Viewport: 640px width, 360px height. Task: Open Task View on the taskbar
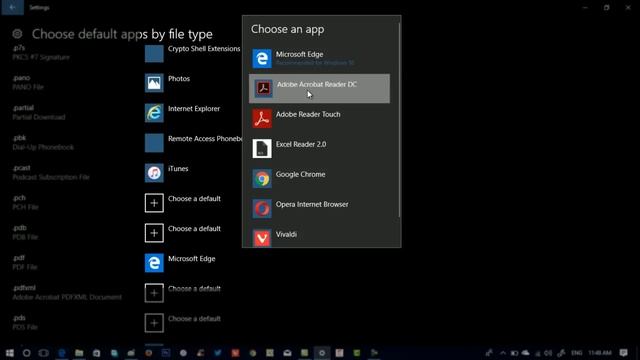coord(44,353)
